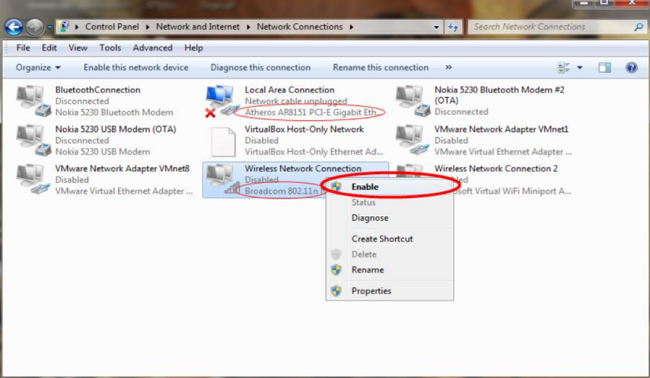Open the address bar history dropdown arrow

click(x=436, y=27)
